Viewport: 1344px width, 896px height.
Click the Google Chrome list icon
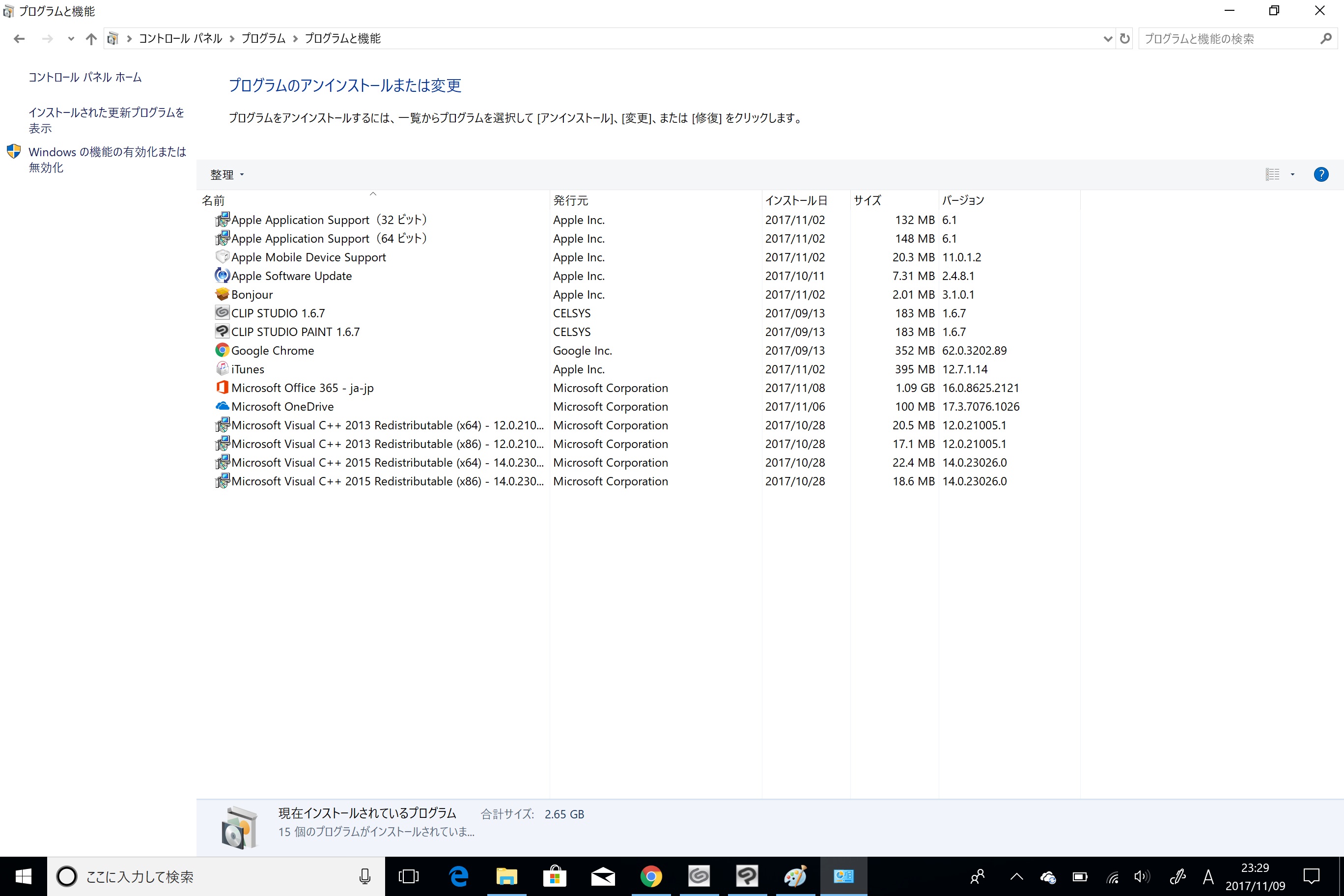[x=223, y=350]
